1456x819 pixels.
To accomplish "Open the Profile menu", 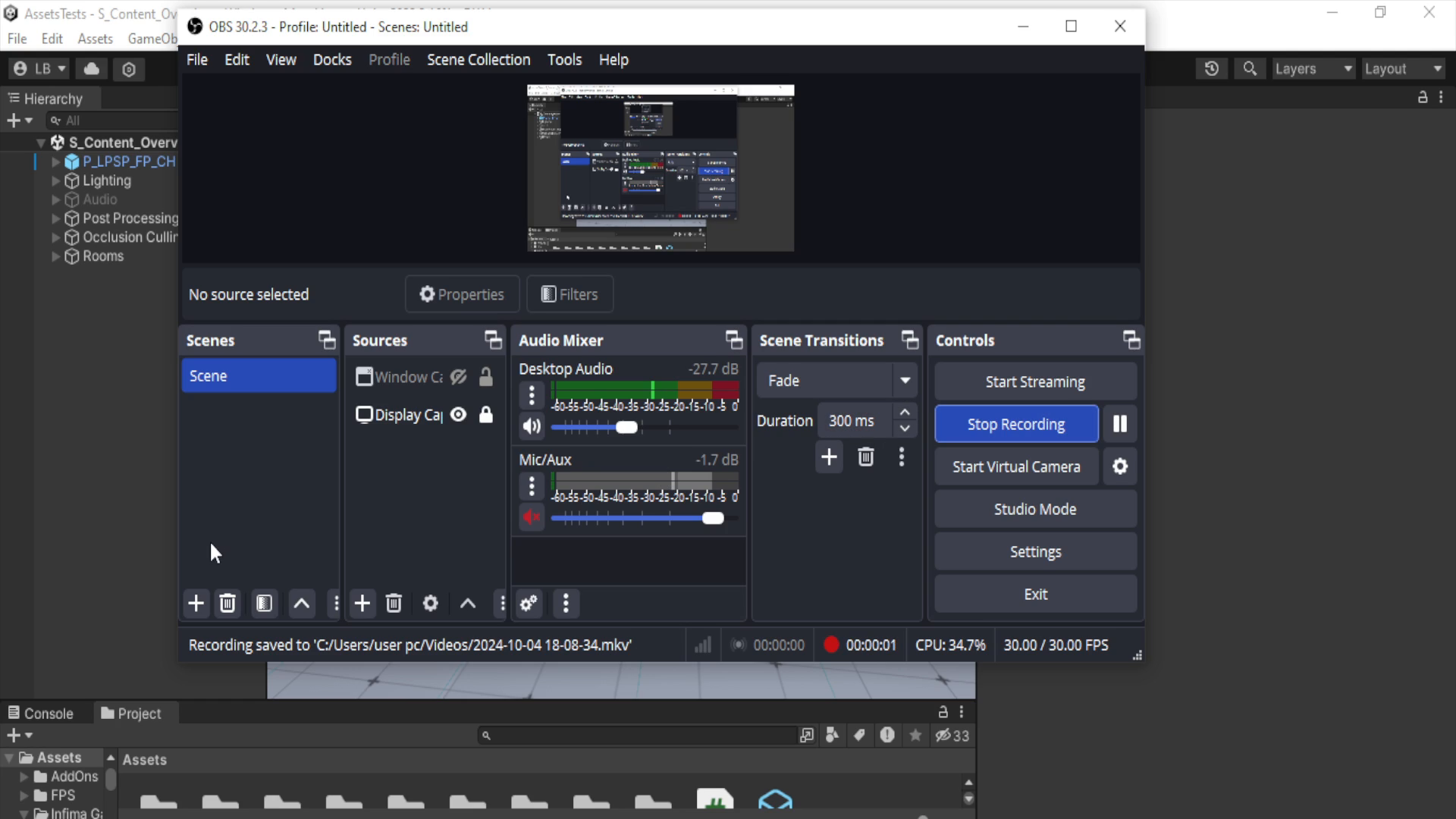I will 390,60.
